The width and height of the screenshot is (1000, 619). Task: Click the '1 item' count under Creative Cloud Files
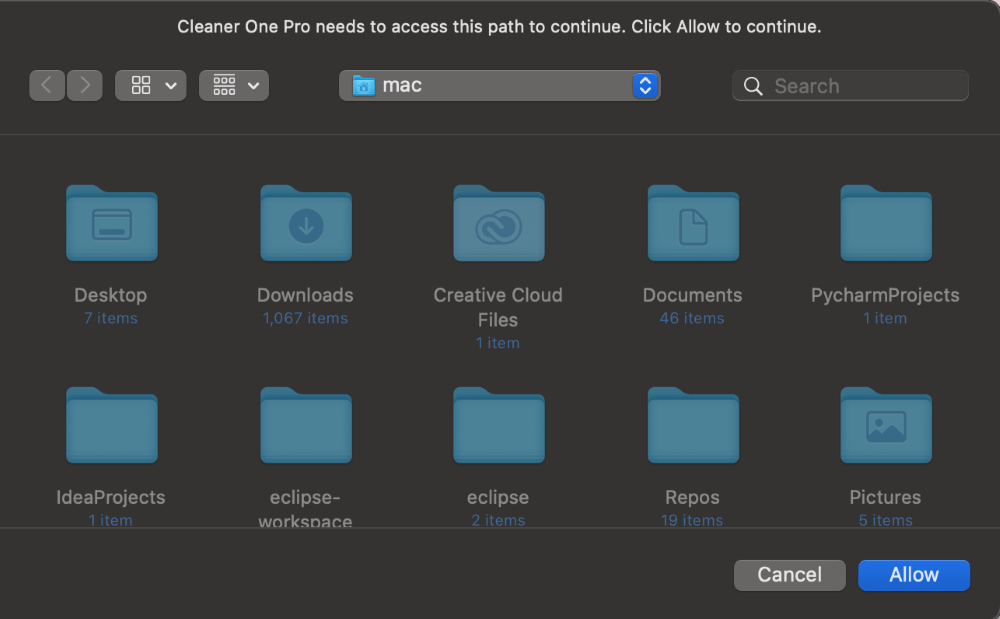click(x=498, y=343)
